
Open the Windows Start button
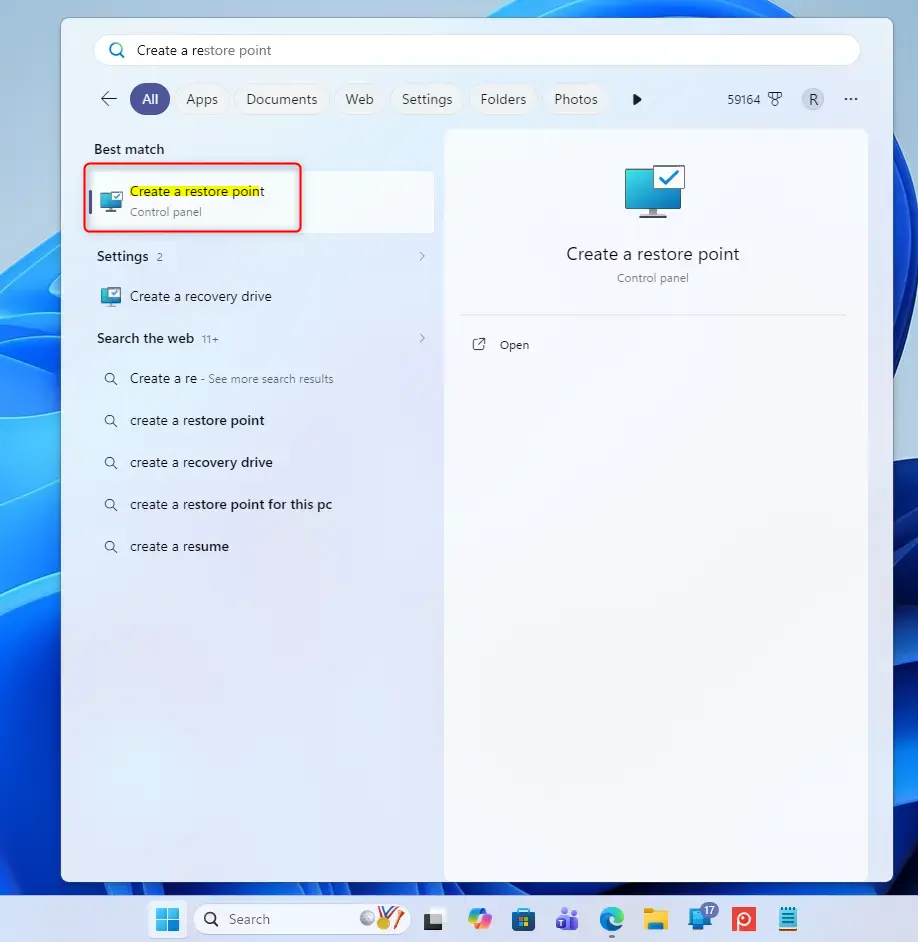click(168, 919)
